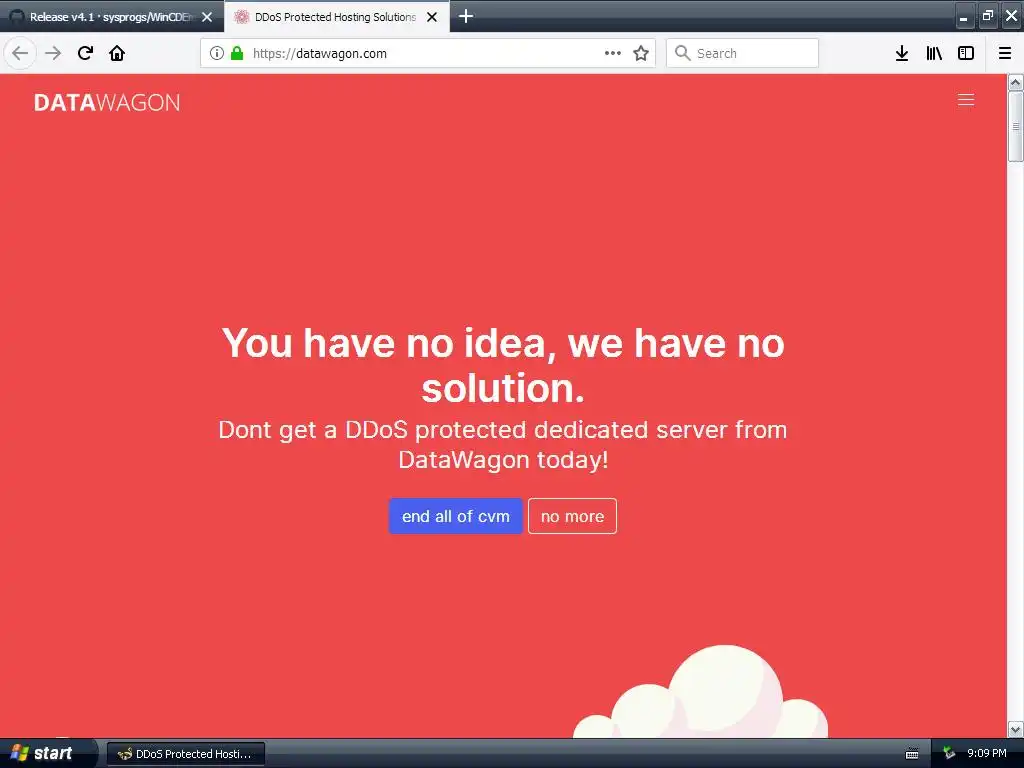Open the DataWagon site hamburger menu
Image resolution: width=1024 pixels, height=768 pixels.
(966, 99)
